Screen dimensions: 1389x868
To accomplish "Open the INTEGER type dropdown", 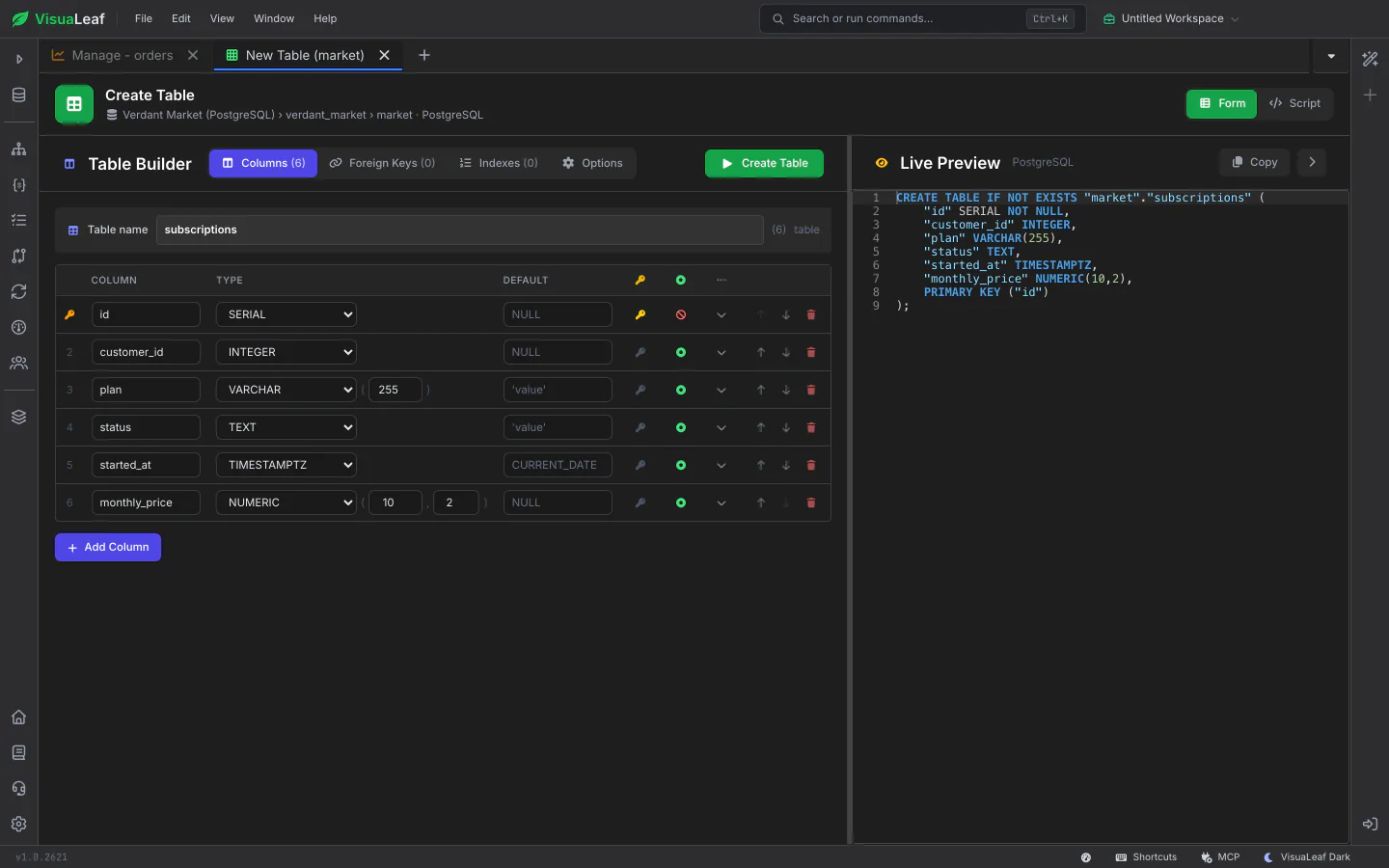I will tap(286, 352).
